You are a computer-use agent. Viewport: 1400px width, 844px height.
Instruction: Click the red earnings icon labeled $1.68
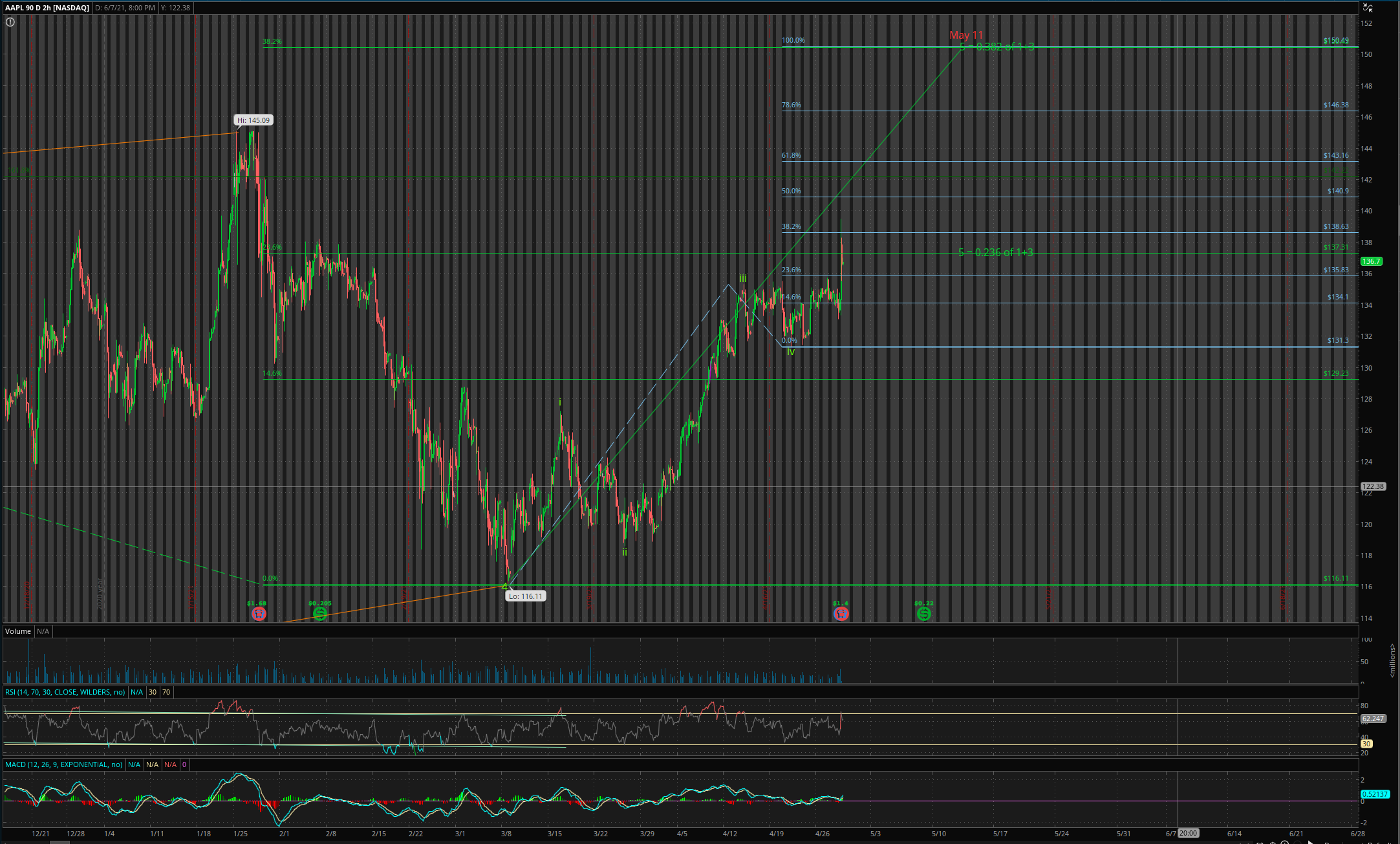(x=259, y=613)
